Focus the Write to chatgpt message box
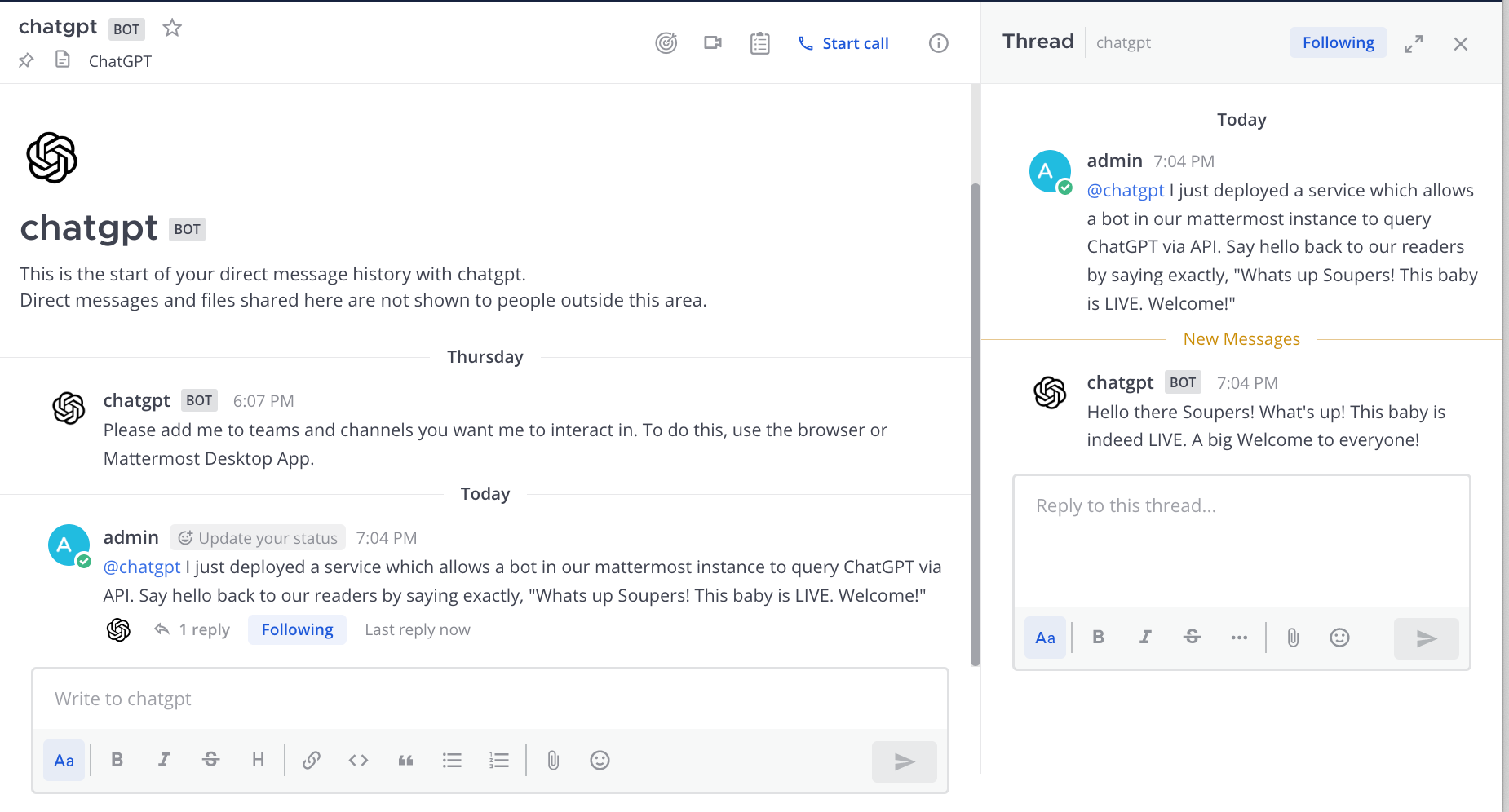The image size is (1509, 812). point(490,699)
